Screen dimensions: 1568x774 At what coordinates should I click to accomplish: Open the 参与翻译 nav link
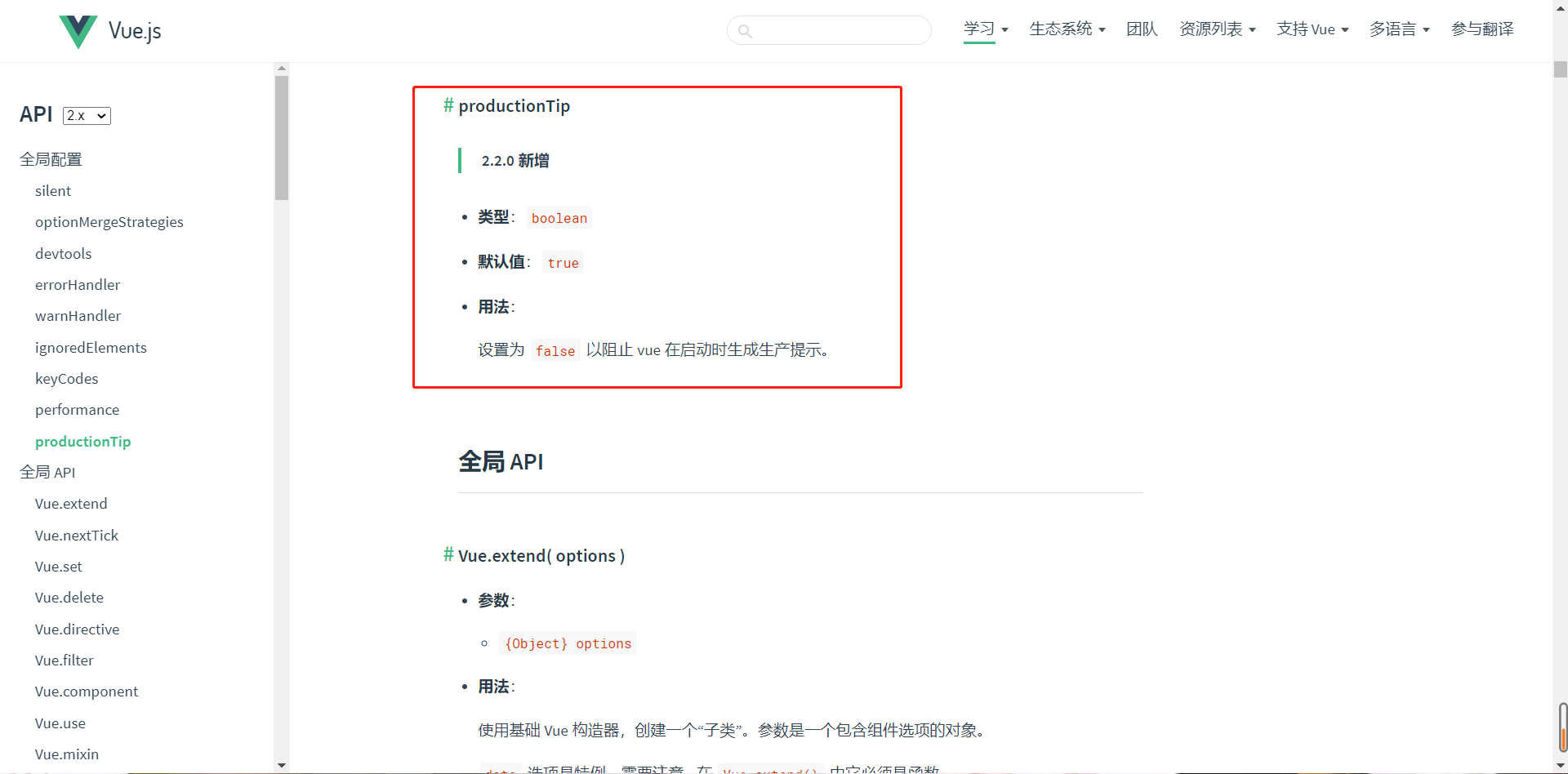[1482, 29]
